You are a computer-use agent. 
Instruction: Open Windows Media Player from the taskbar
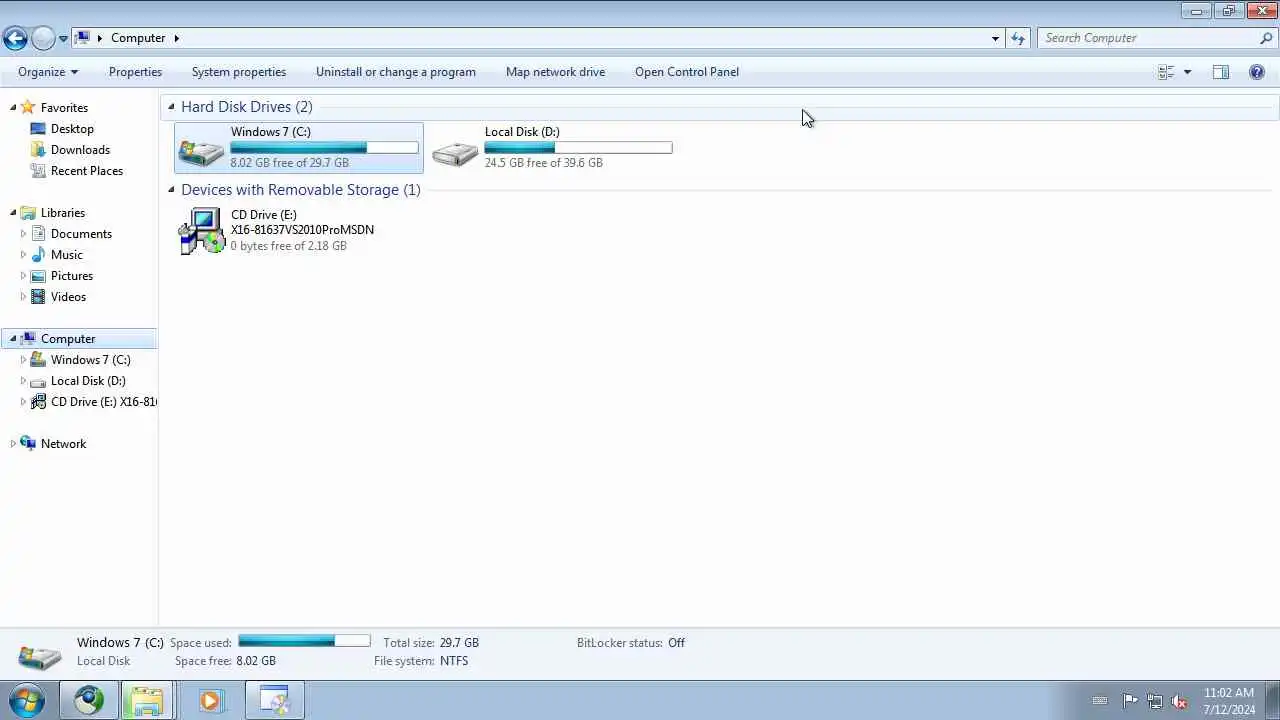[x=210, y=700]
